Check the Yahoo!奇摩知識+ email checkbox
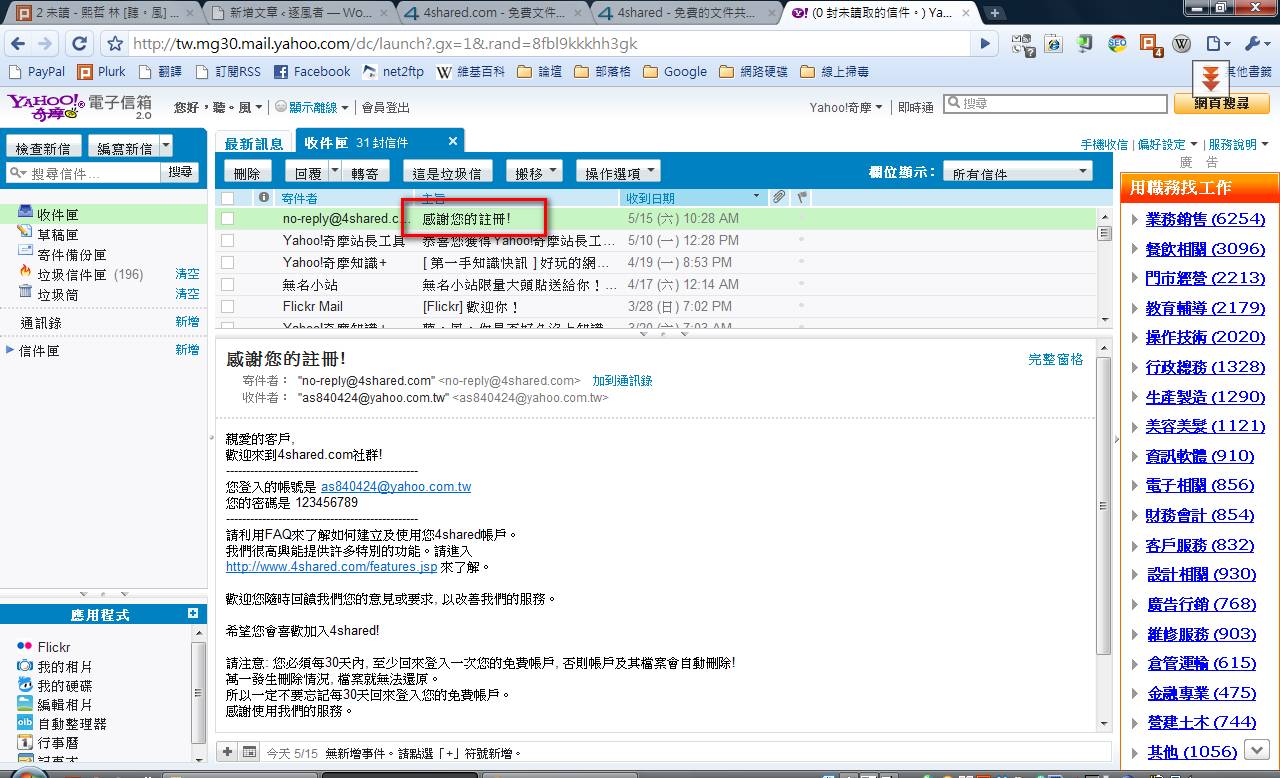The image size is (1280, 778). tap(227, 262)
